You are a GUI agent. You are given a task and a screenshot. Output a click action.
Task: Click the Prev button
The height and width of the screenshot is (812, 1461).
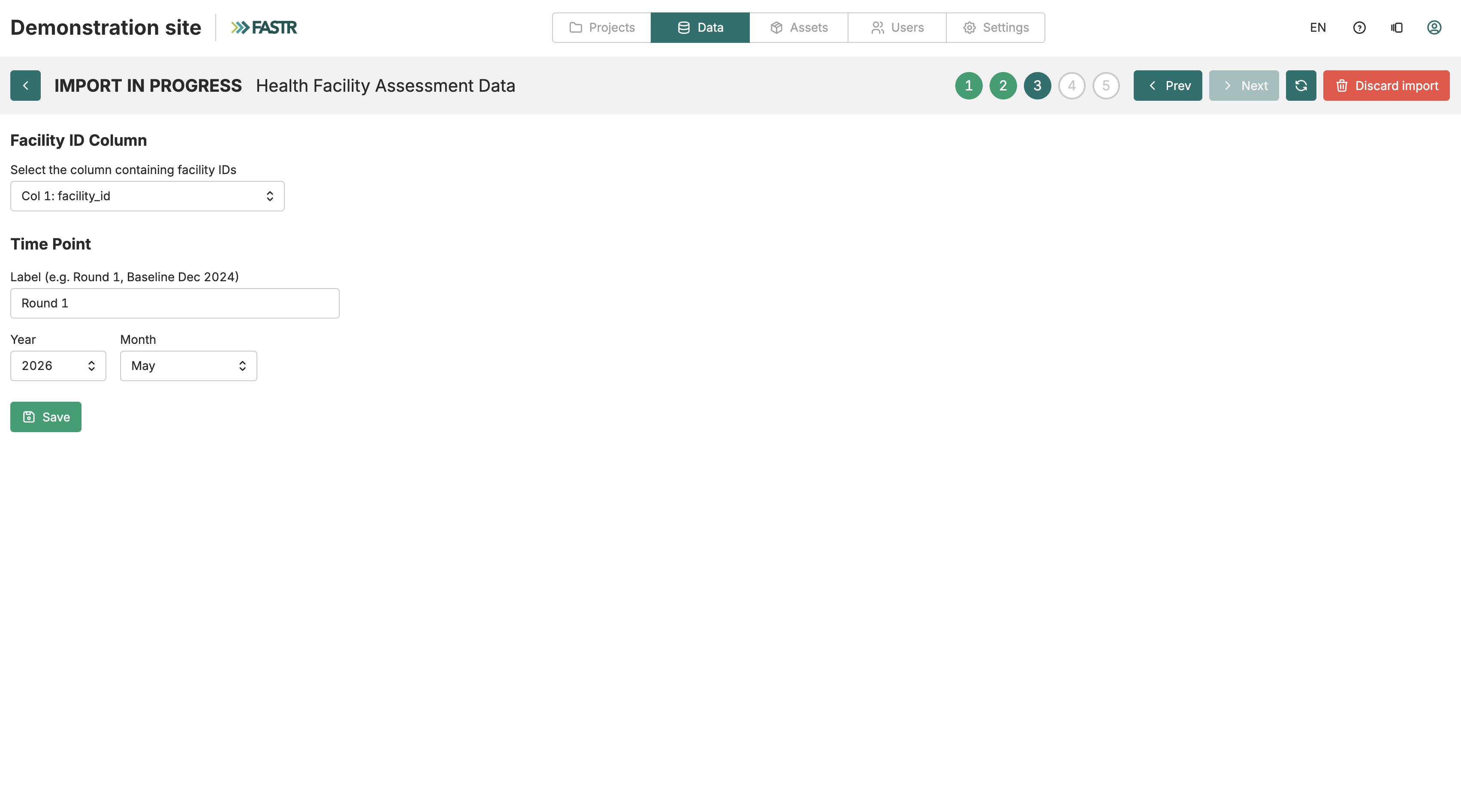coord(1168,86)
